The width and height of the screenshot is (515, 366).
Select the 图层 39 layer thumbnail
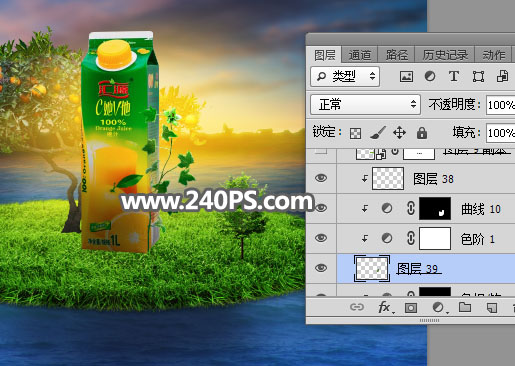tap(372, 268)
